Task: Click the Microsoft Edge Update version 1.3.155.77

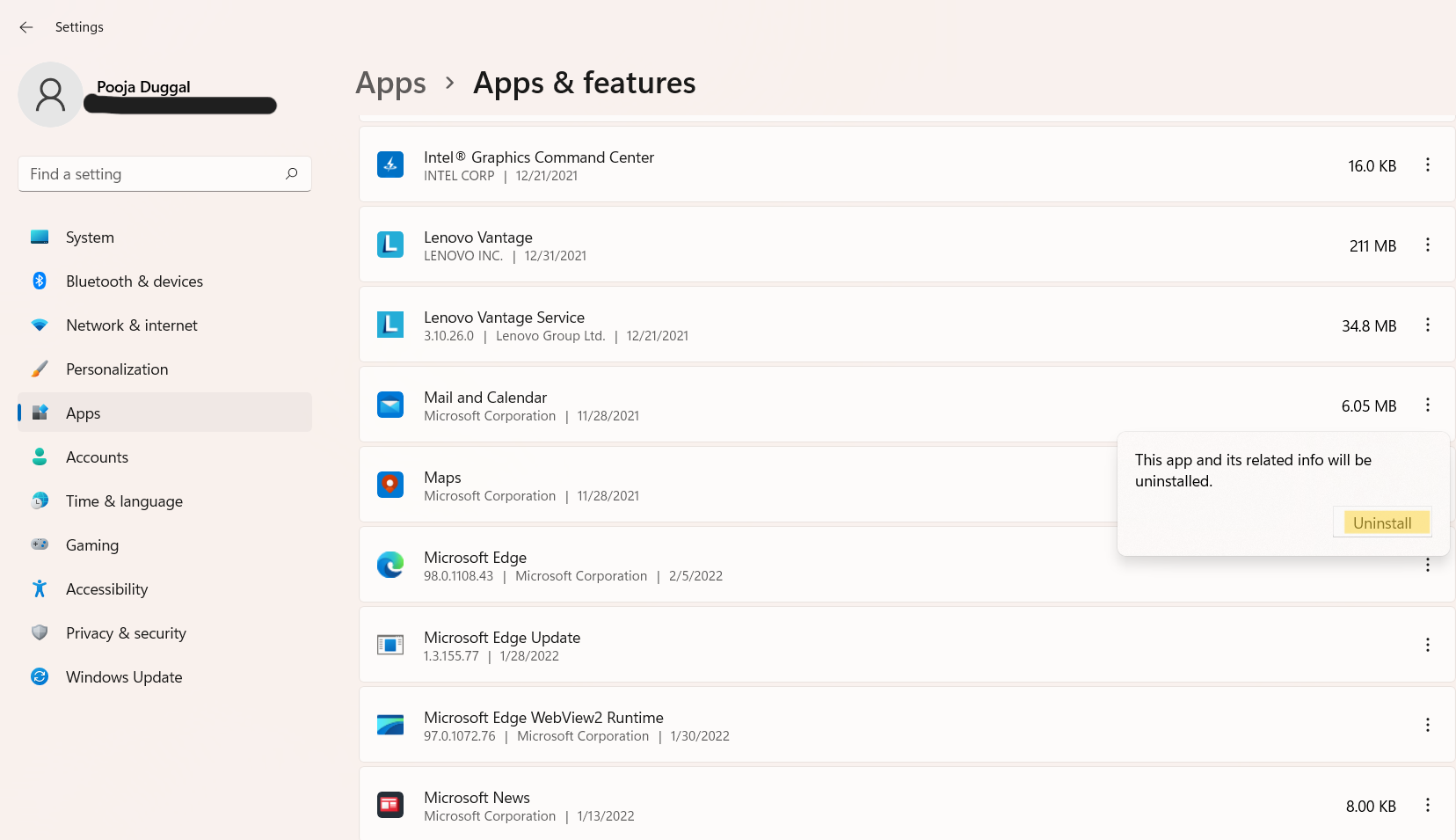Action: (451, 656)
